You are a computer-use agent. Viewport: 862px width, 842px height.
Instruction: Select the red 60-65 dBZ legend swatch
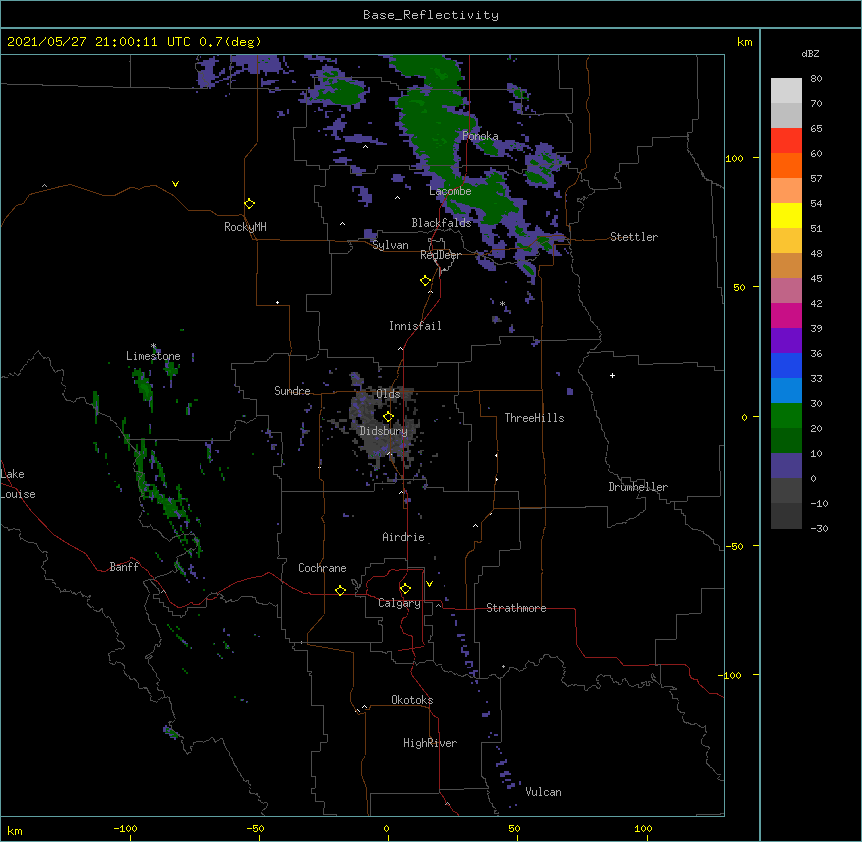click(786, 140)
